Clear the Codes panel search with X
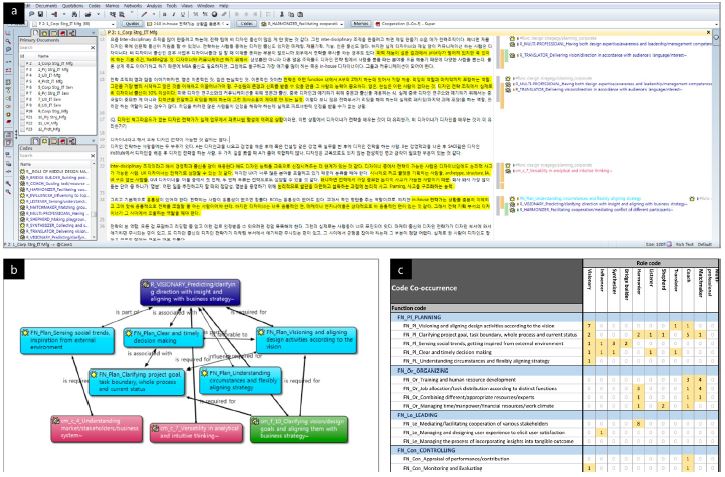 tap(93, 156)
